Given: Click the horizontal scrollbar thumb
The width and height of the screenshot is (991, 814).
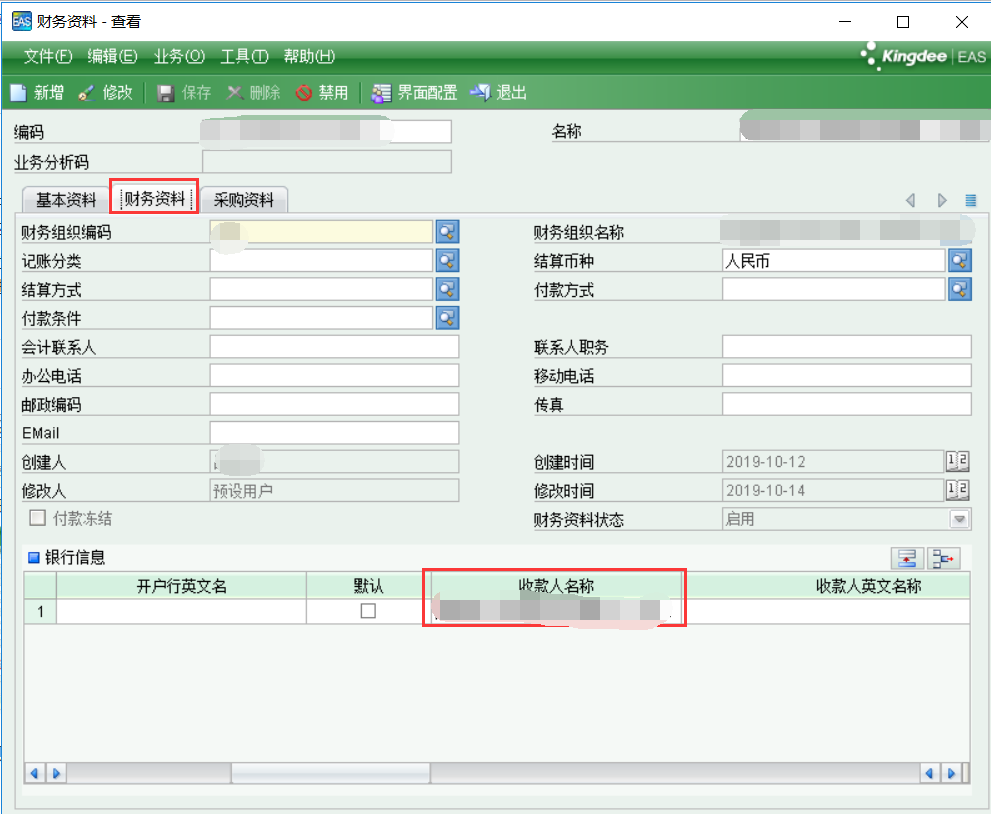Looking at the screenshot, I should coord(331,773).
